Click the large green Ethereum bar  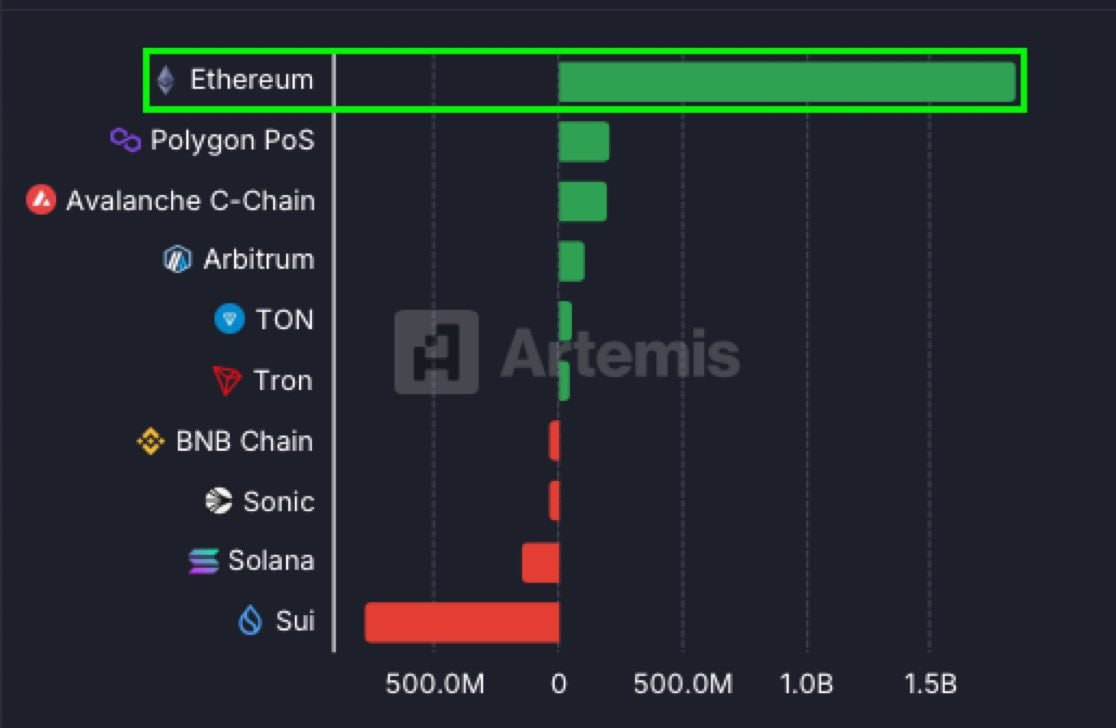(x=787, y=81)
